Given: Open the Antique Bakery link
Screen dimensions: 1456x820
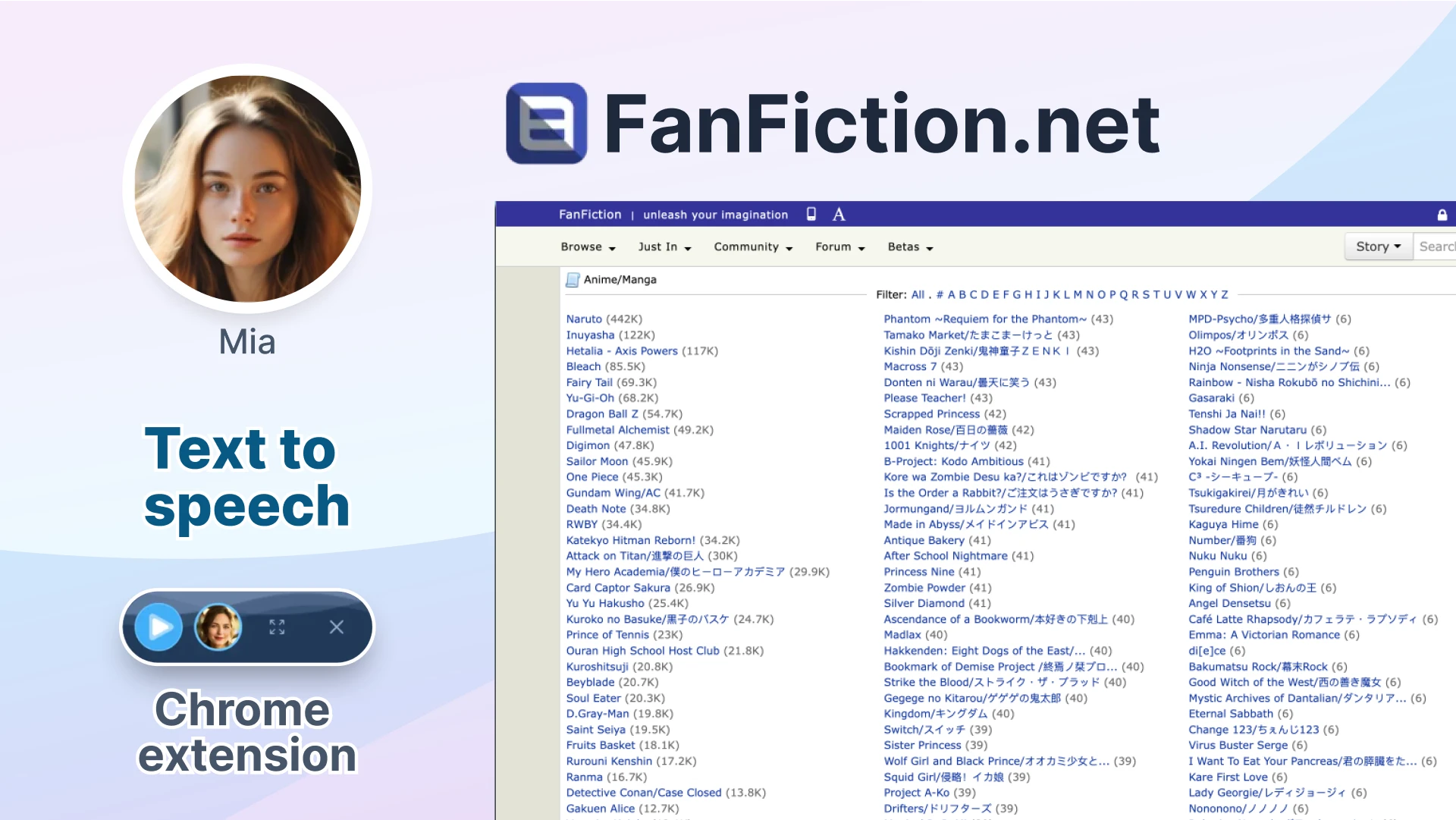Looking at the screenshot, I should point(924,540).
